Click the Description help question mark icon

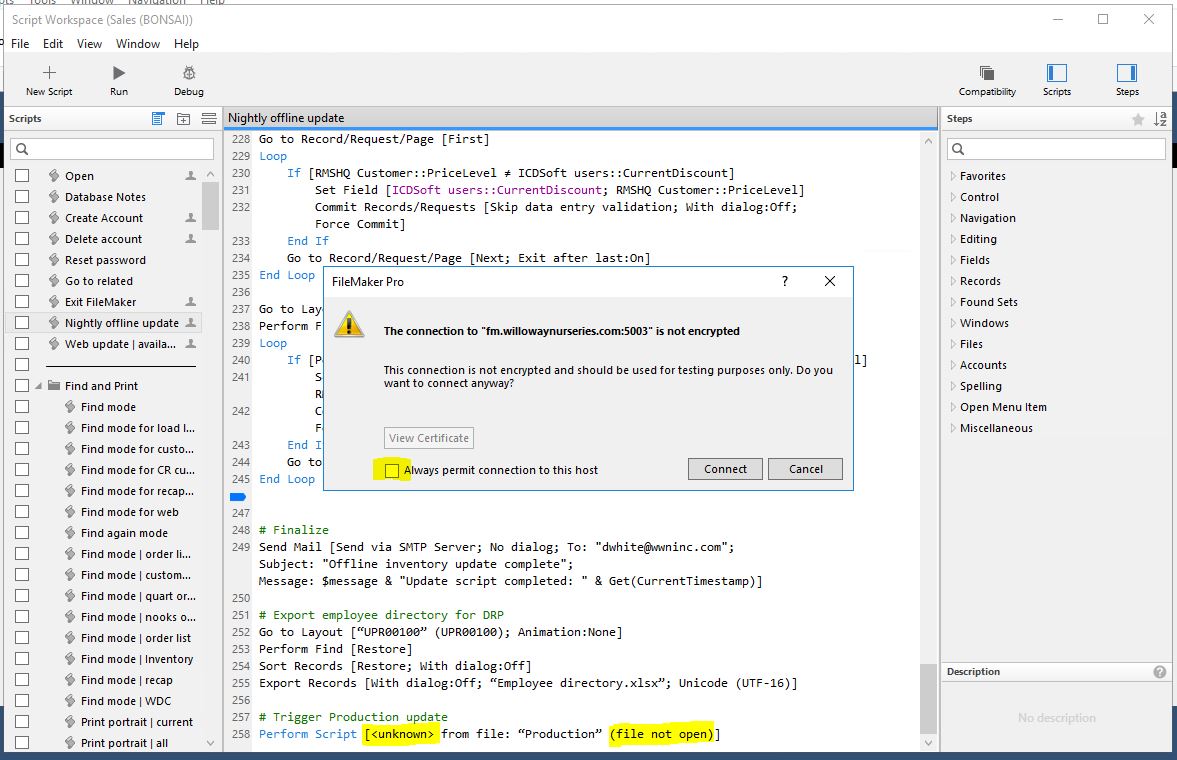click(1160, 672)
